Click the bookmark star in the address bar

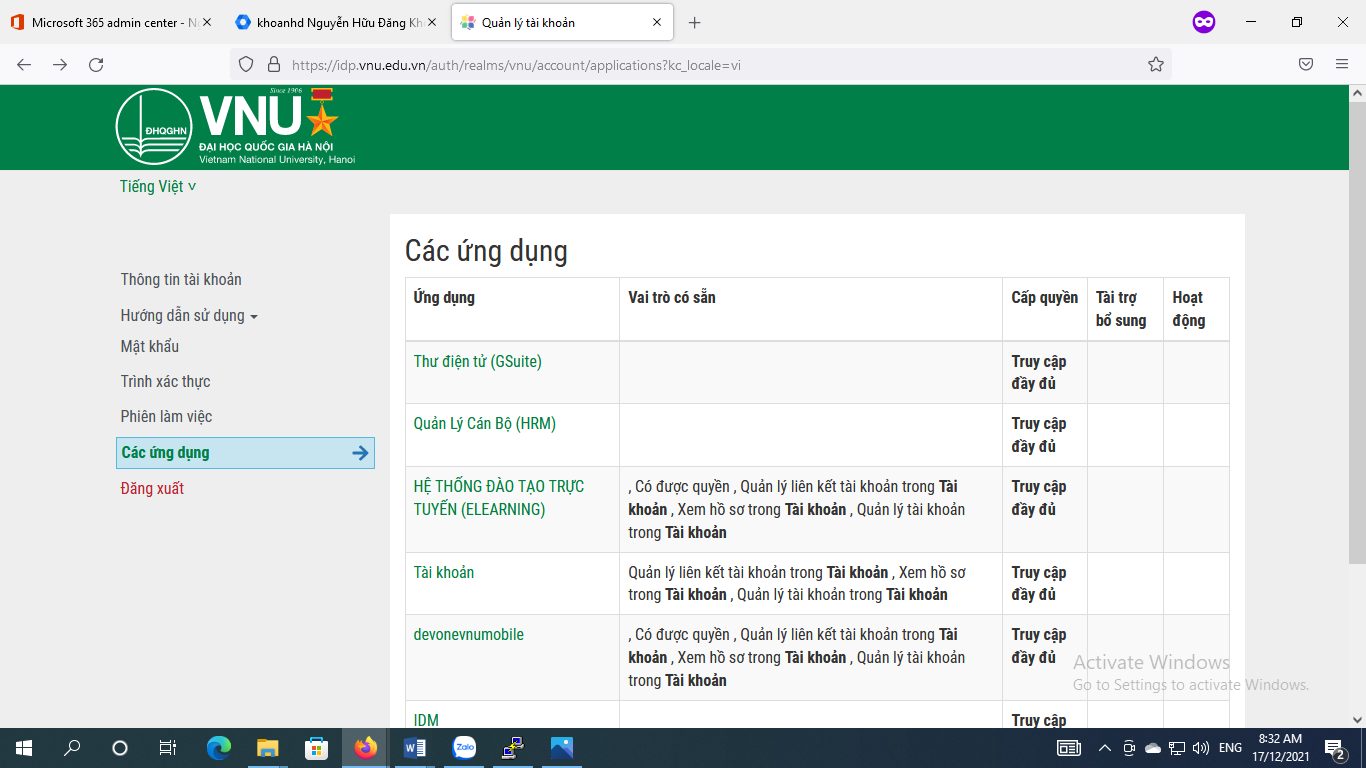click(1156, 63)
